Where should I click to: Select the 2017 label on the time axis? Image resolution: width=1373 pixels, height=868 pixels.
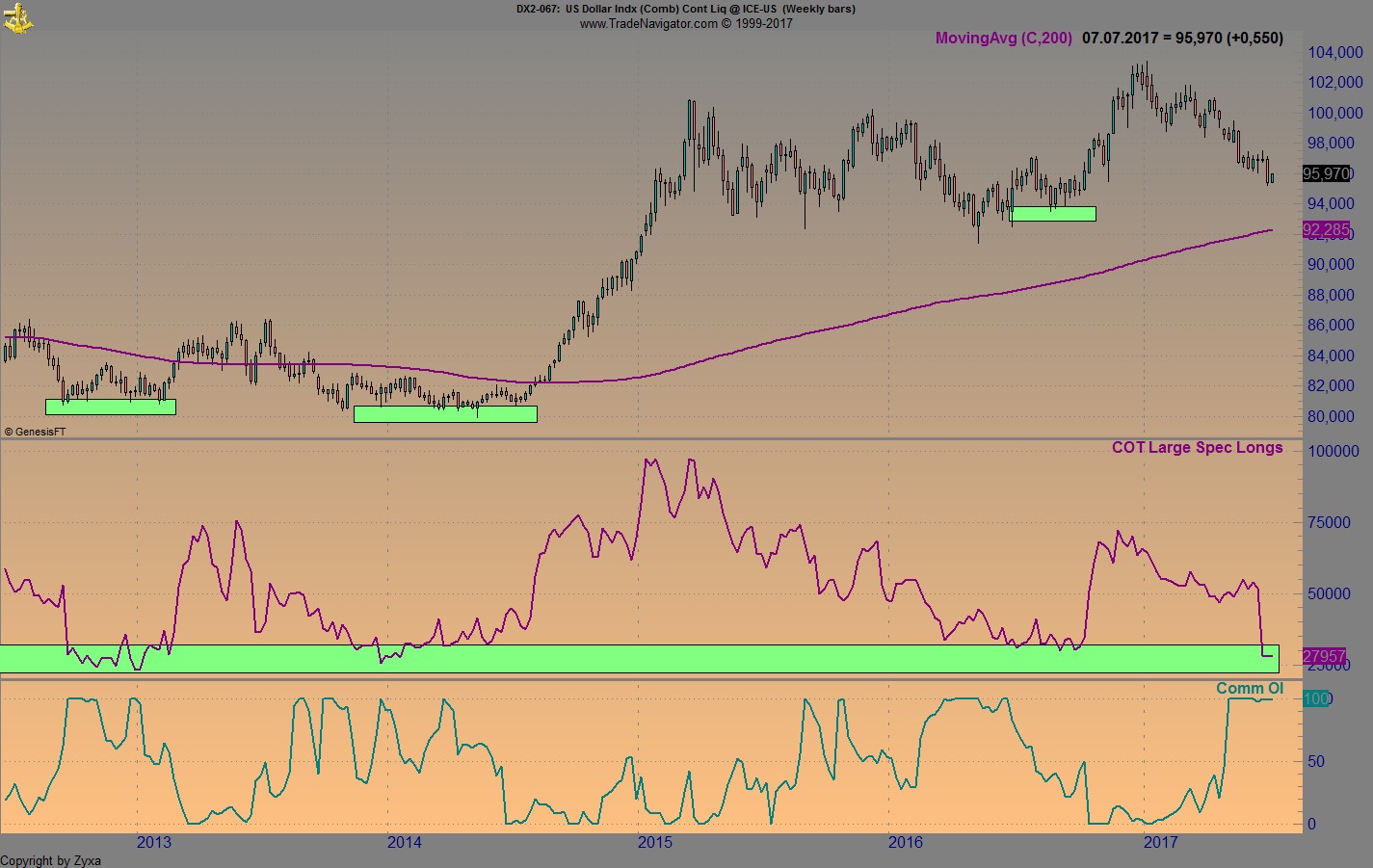coord(1161,844)
